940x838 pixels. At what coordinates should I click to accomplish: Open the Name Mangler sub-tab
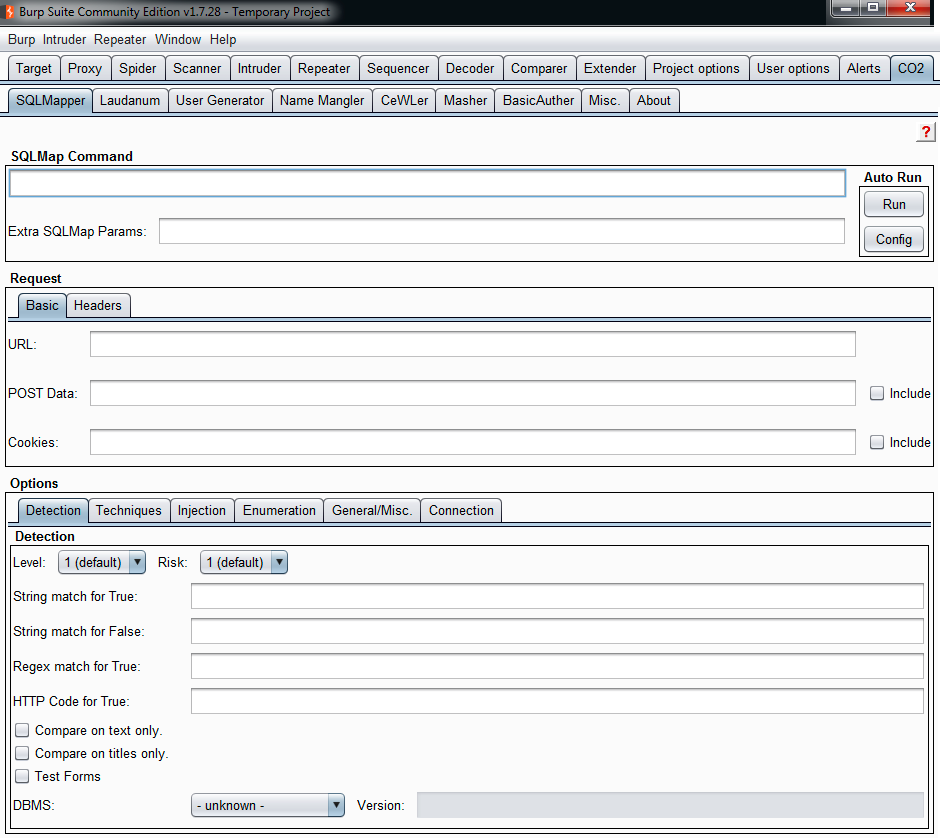tap(323, 101)
